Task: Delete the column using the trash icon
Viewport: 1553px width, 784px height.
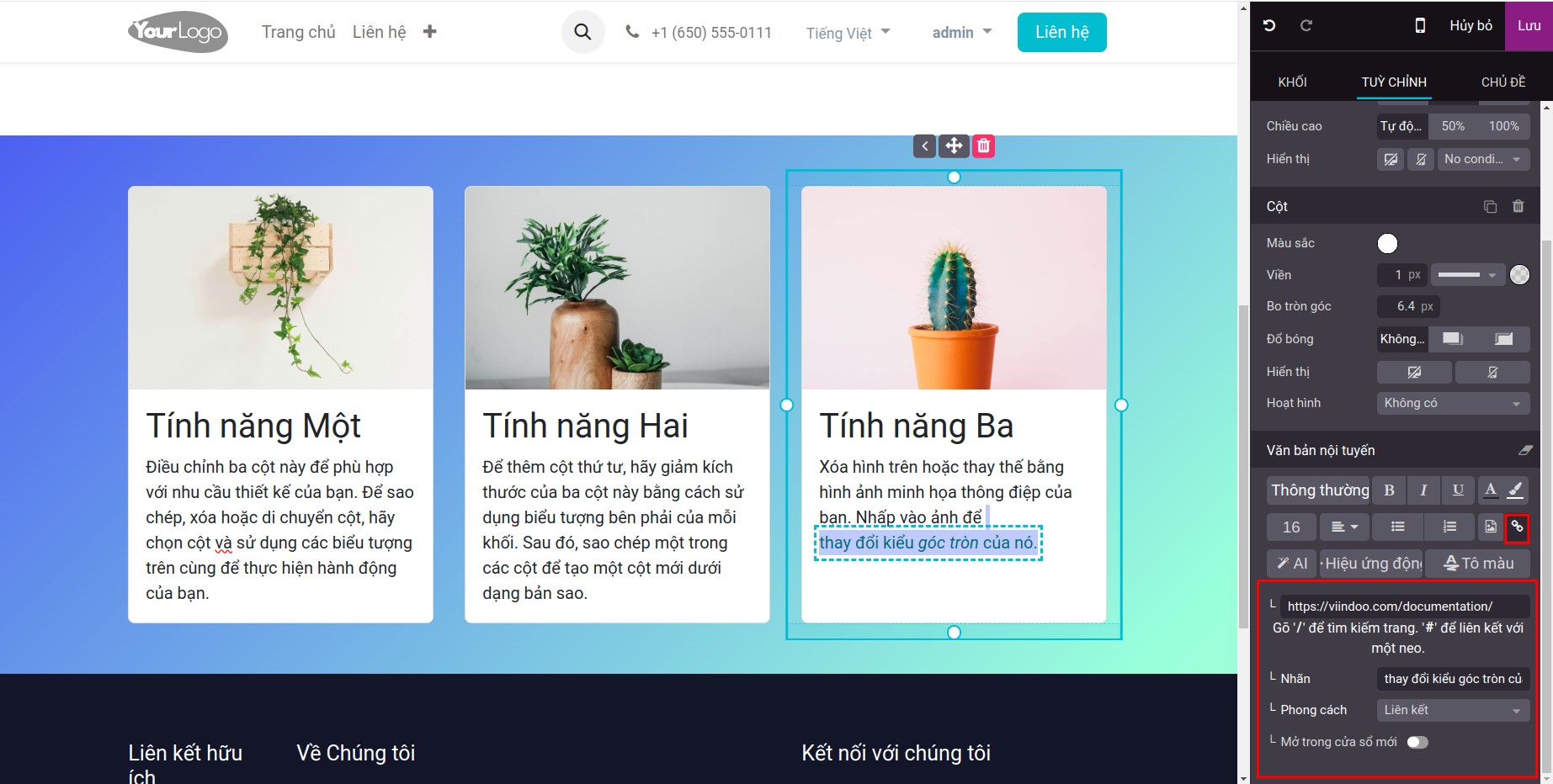Action: point(1518,206)
